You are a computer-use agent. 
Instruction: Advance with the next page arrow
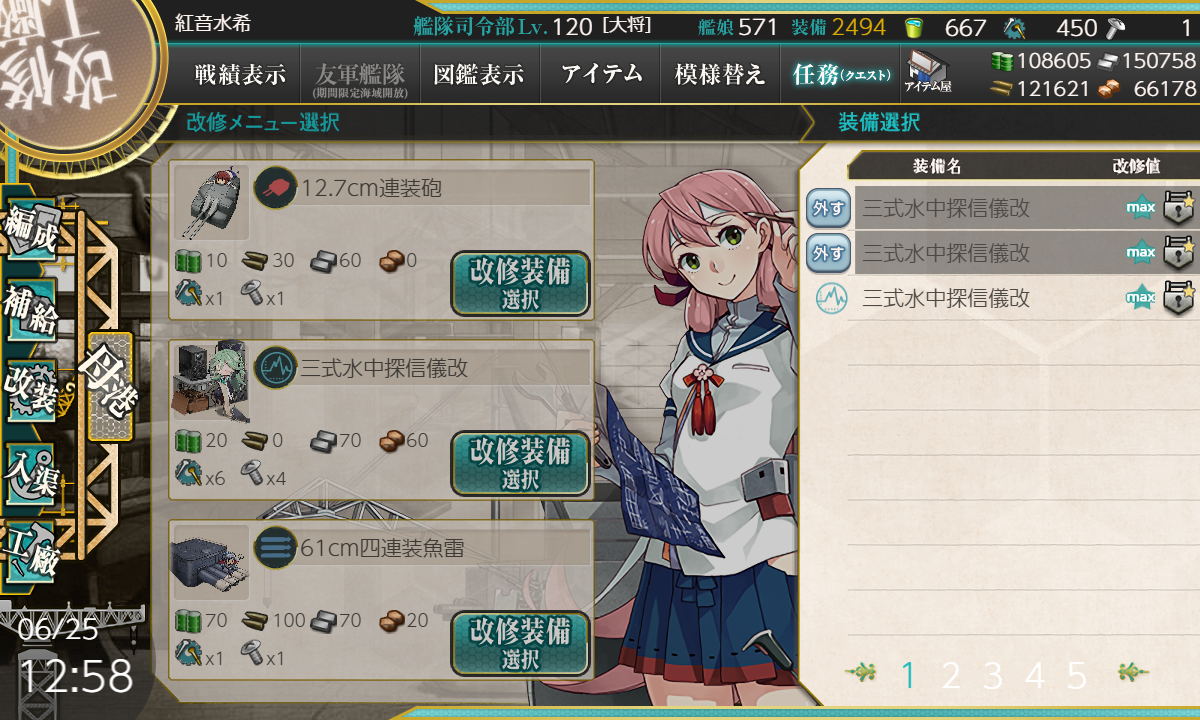(1131, 674)
